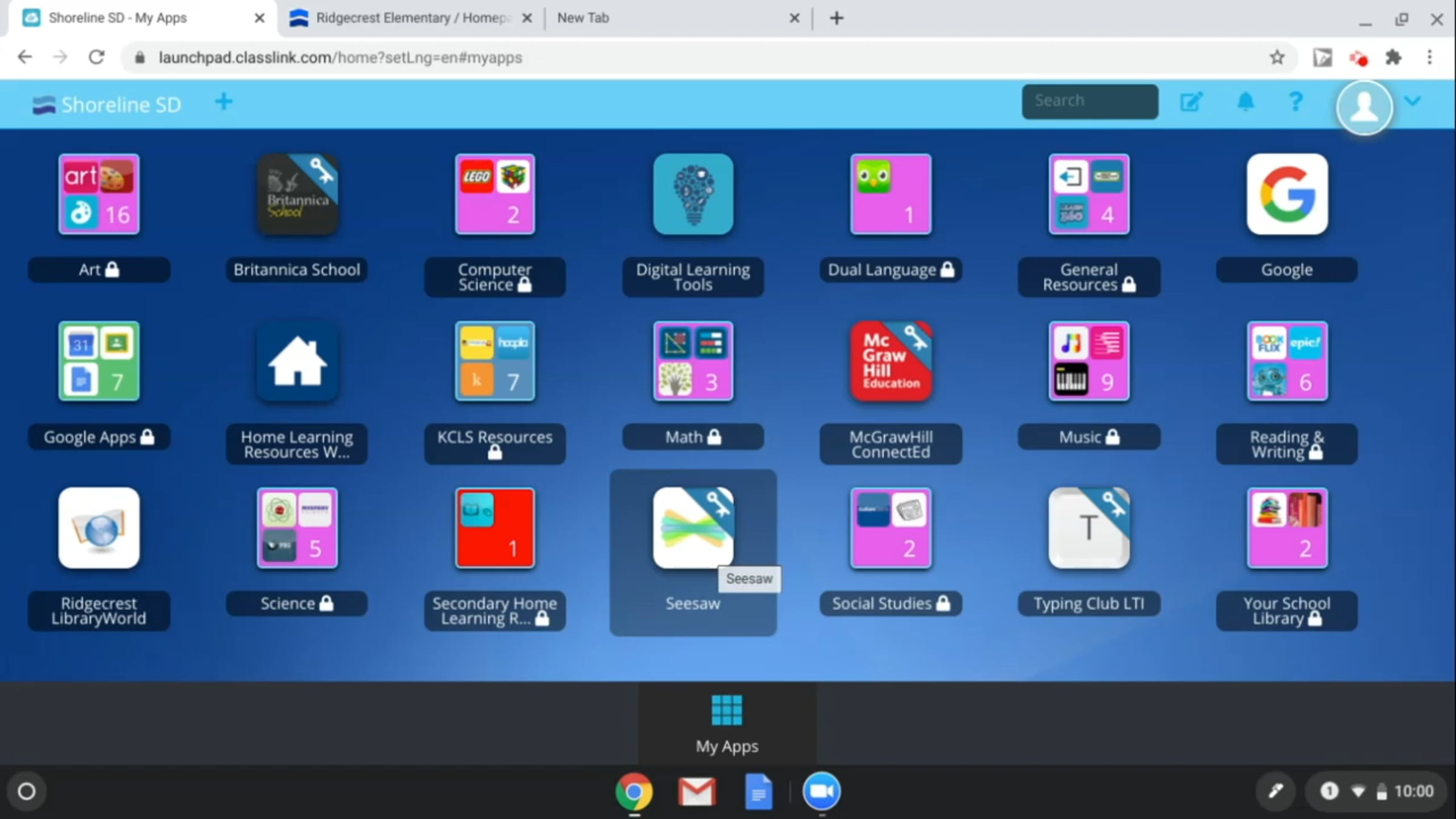Open Secondary Home Learning red folder
The height and width of the screenshot is (819, 1456).
pyautogui.click(x=495, y=528)
